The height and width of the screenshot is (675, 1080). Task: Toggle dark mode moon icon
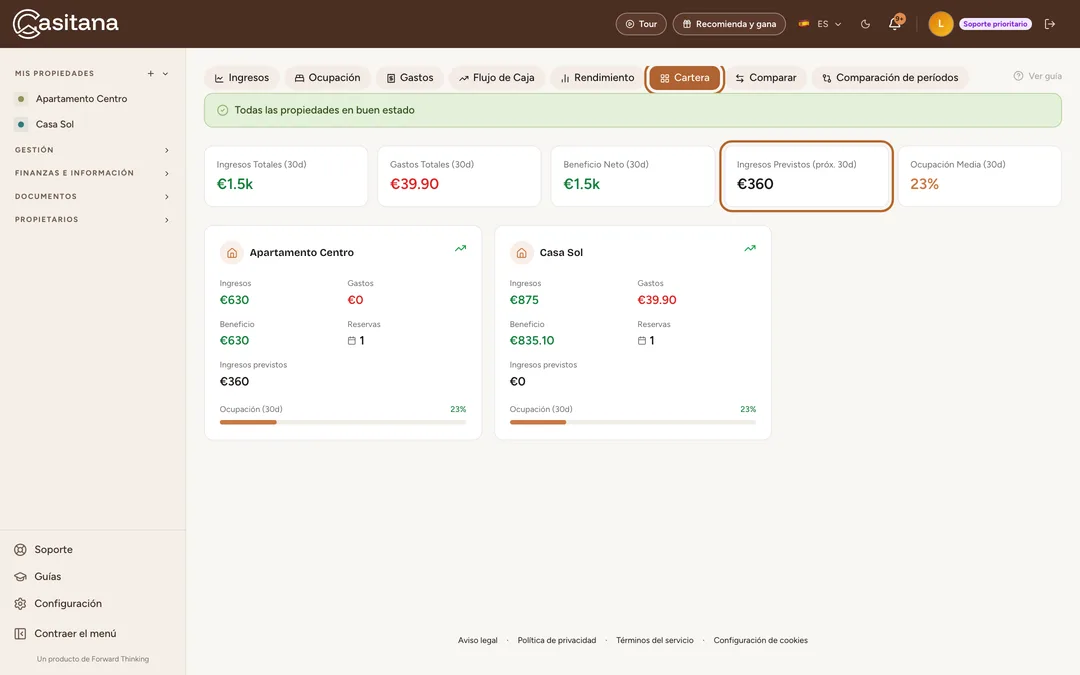(x=865, y=24)
